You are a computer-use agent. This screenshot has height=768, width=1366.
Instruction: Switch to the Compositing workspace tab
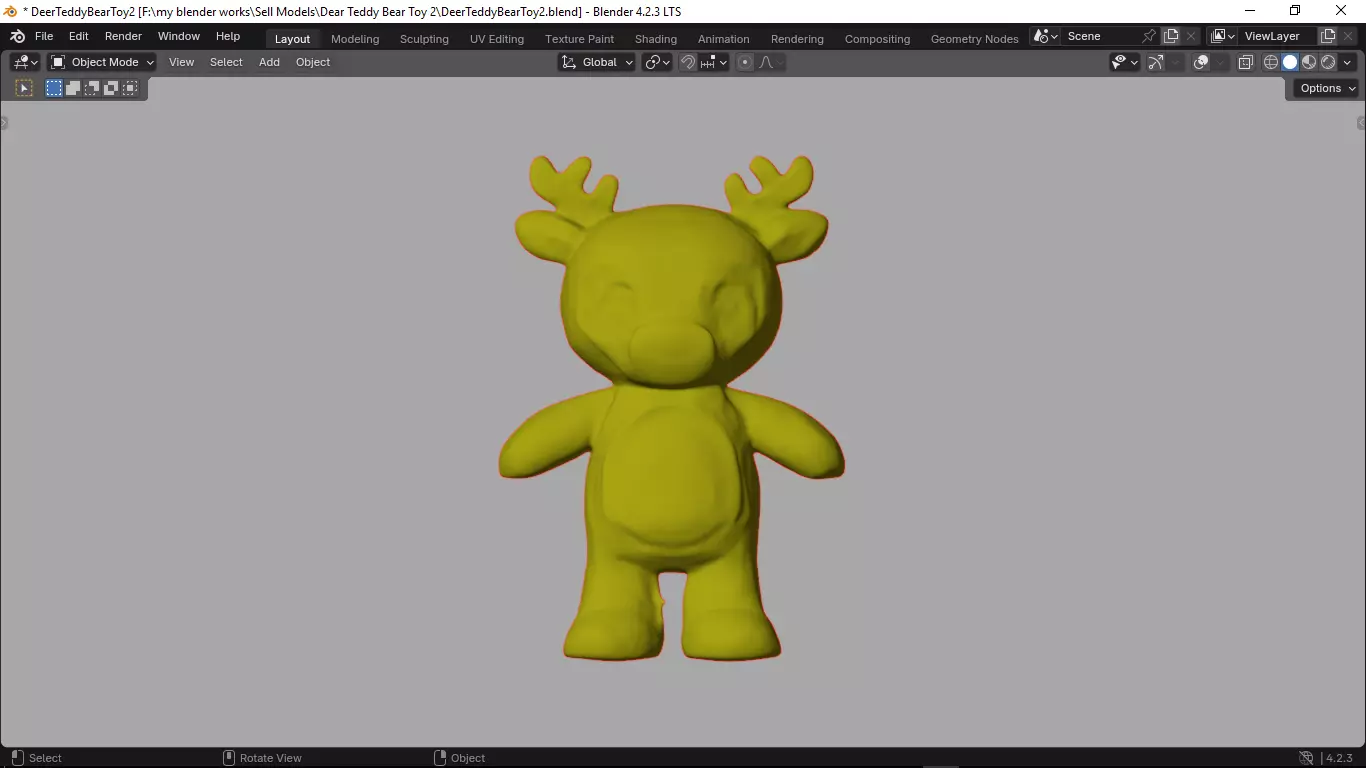click(x=877, y=39)
